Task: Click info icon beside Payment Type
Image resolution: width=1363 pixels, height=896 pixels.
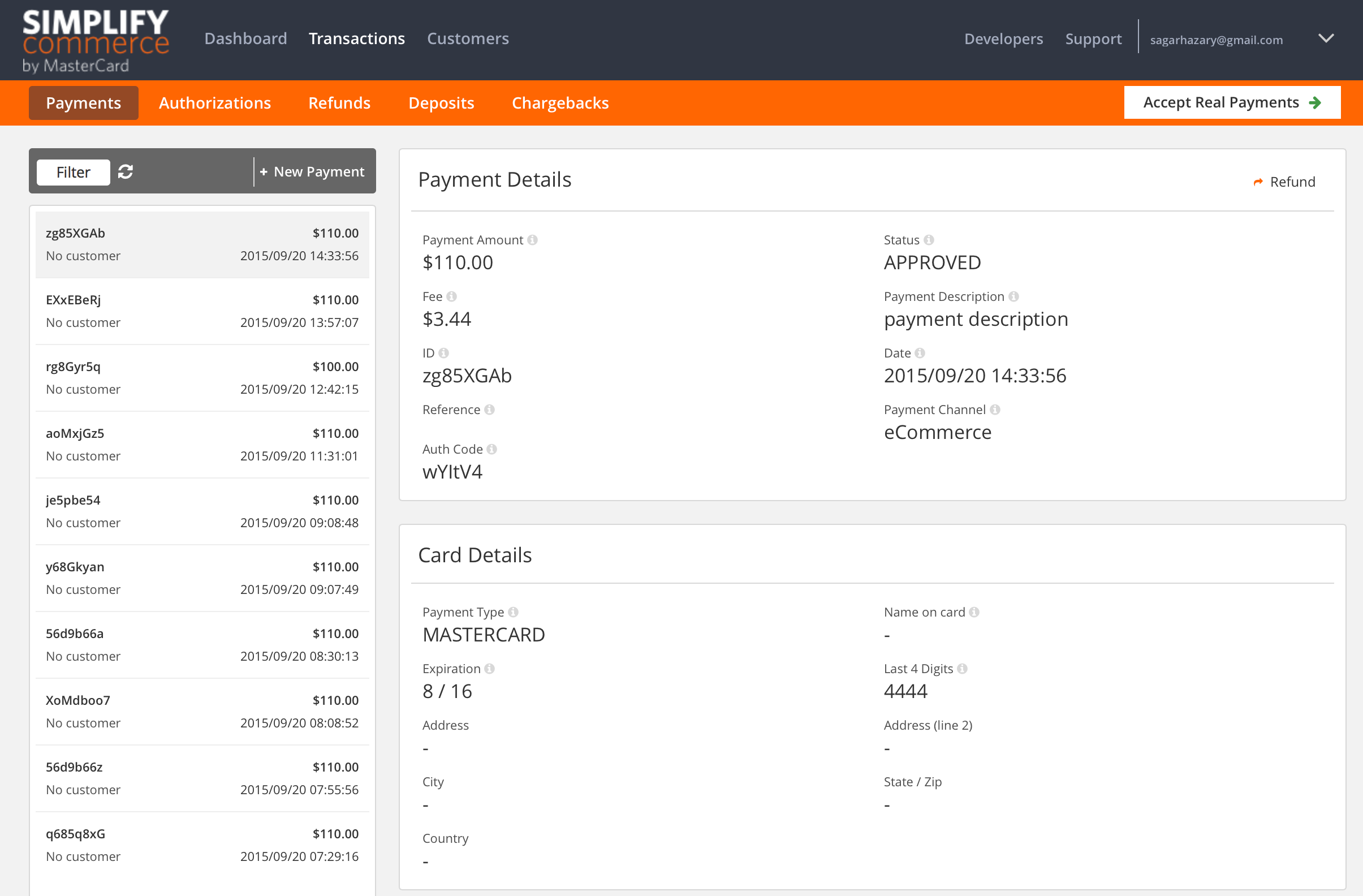Action: pyautogui.click(x=513, y=613)
